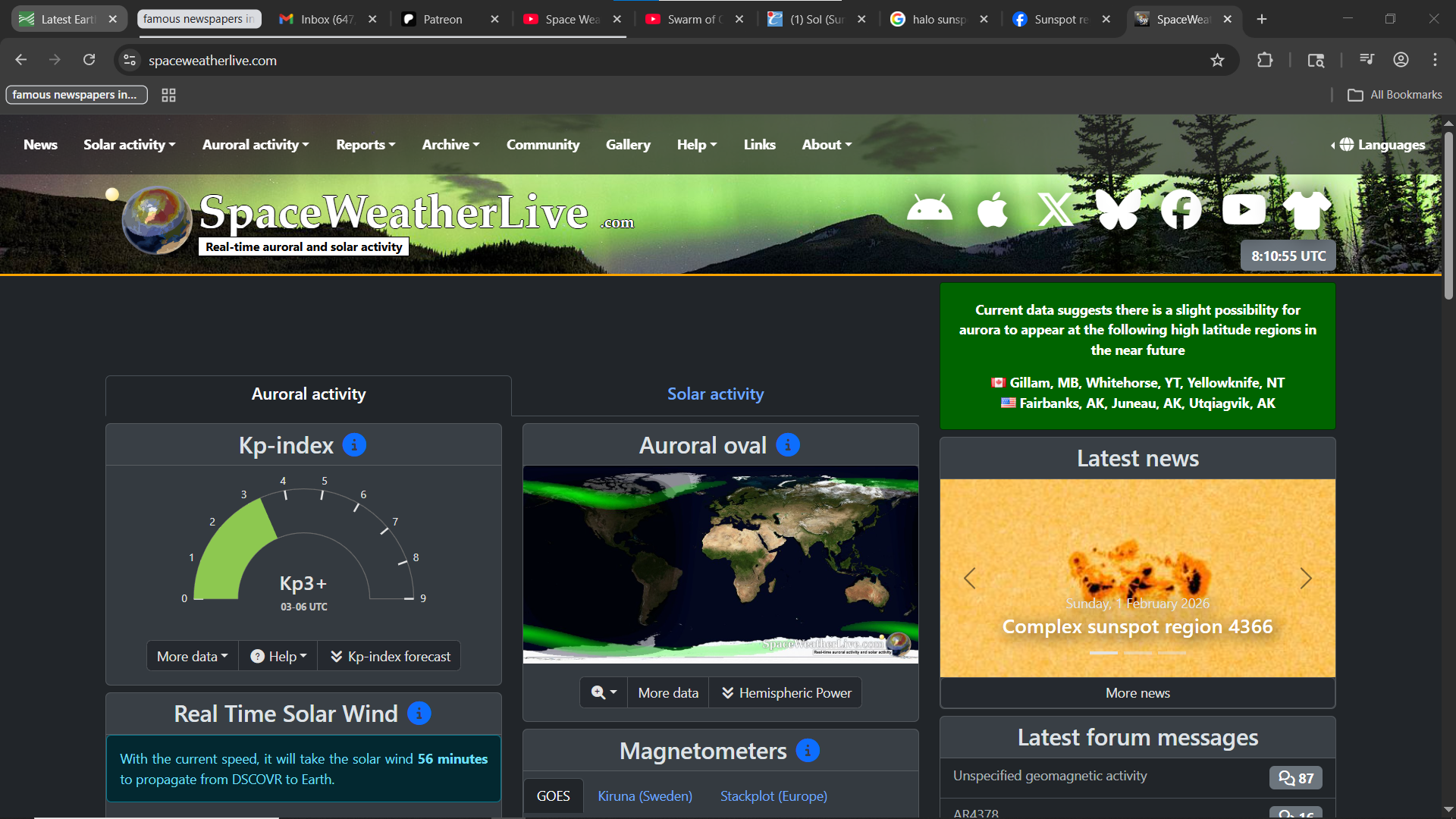Image resolution: width=1456 pixels, height=819 pixels.
Task: Switch to the Solar activity tab
Action: click(x=715, y=394)
